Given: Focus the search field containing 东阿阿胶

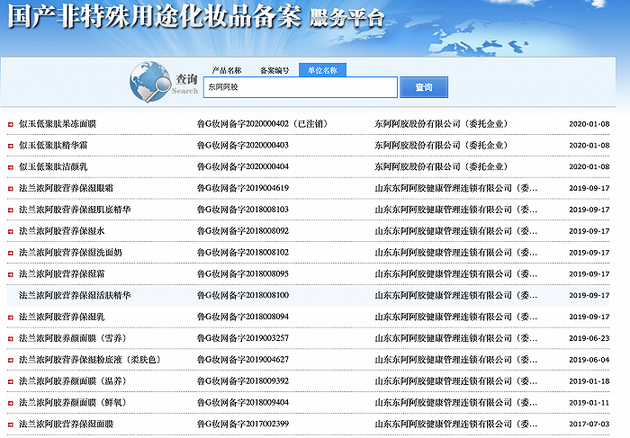Looking at the screenshot, I should click(300, 88).
